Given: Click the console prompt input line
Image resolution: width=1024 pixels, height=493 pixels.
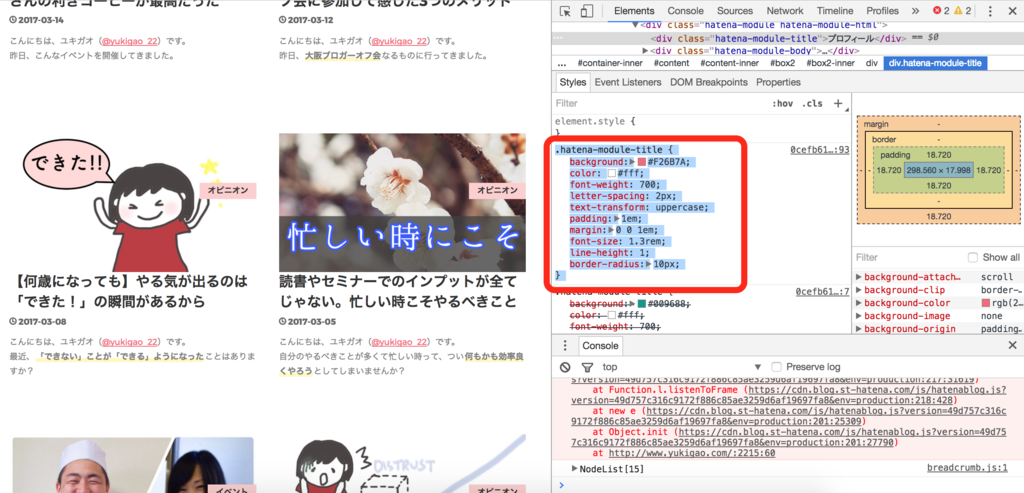Looking at the screenshot, I should 790,485.
